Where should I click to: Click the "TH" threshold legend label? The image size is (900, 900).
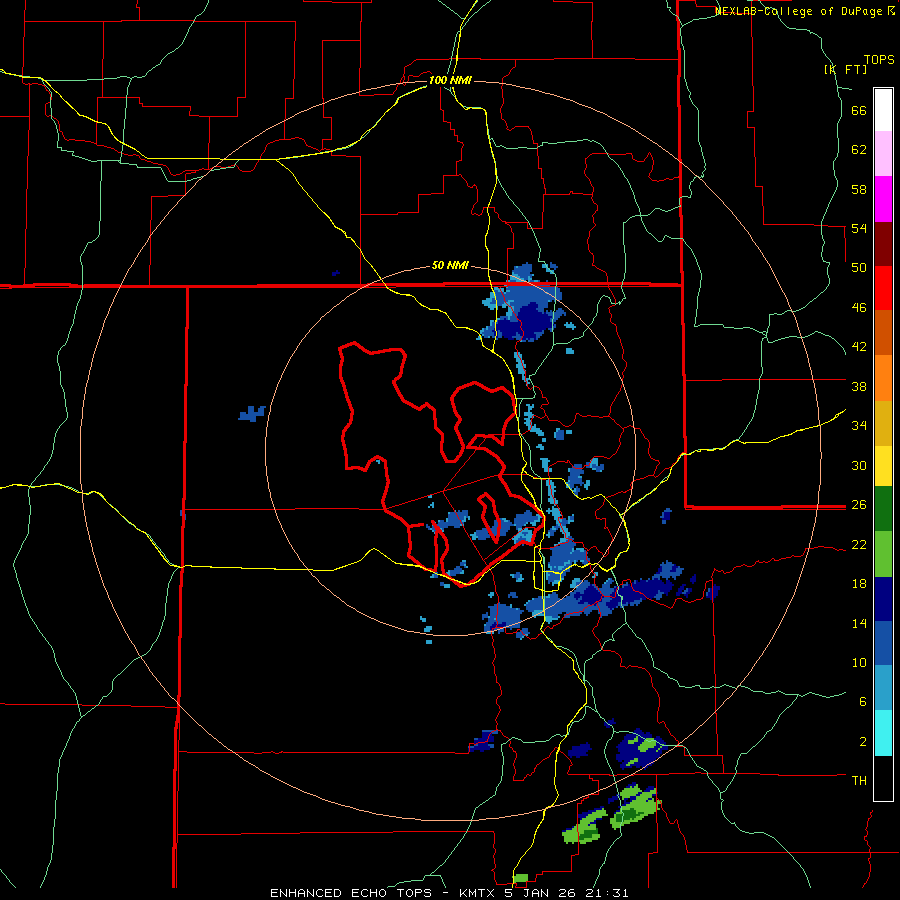859,781
